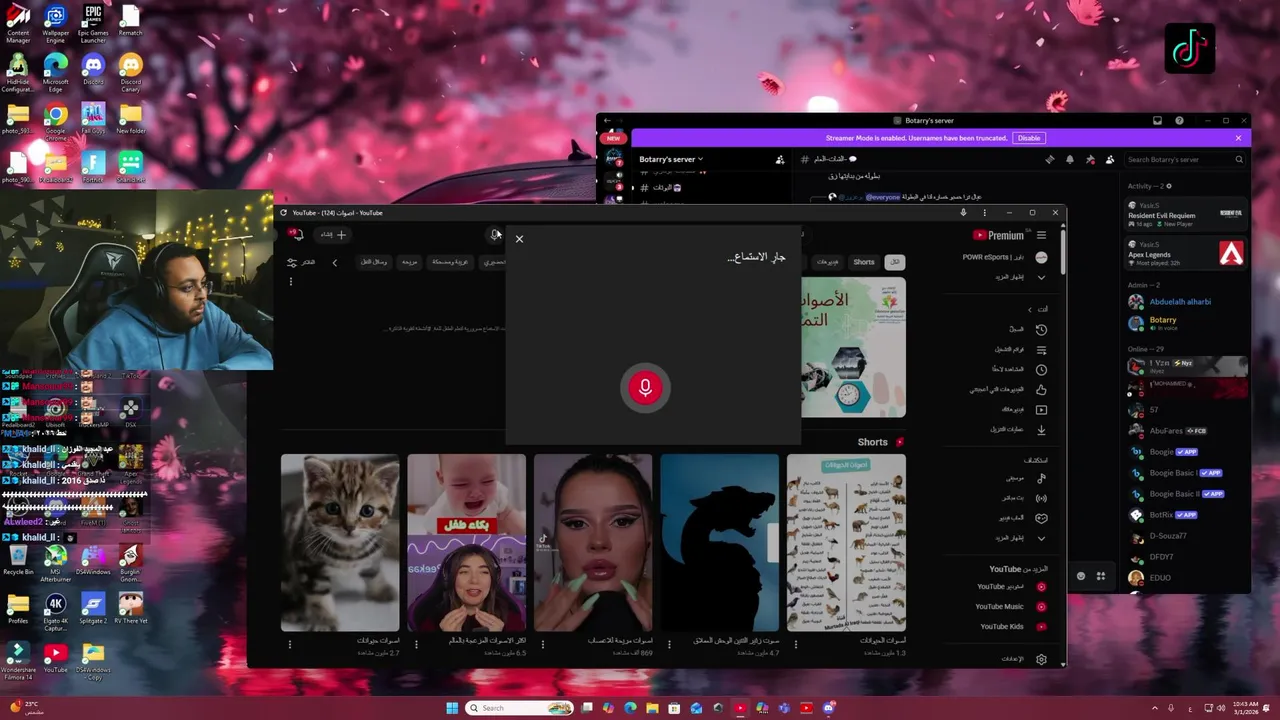Close the voice search dialog

pyautogui.click(x=519, y=239)
